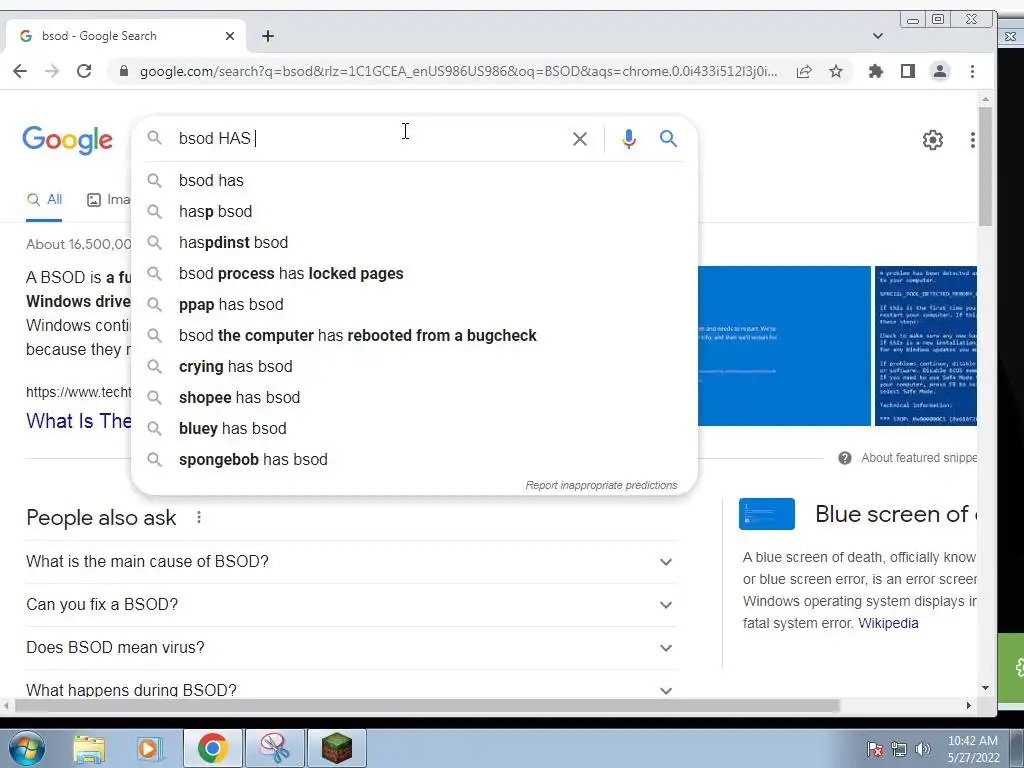Open the light blue BSOD image thumbnail
Image resolution: width=1024 pixels, height=768 pixels.
coord(784,345)
